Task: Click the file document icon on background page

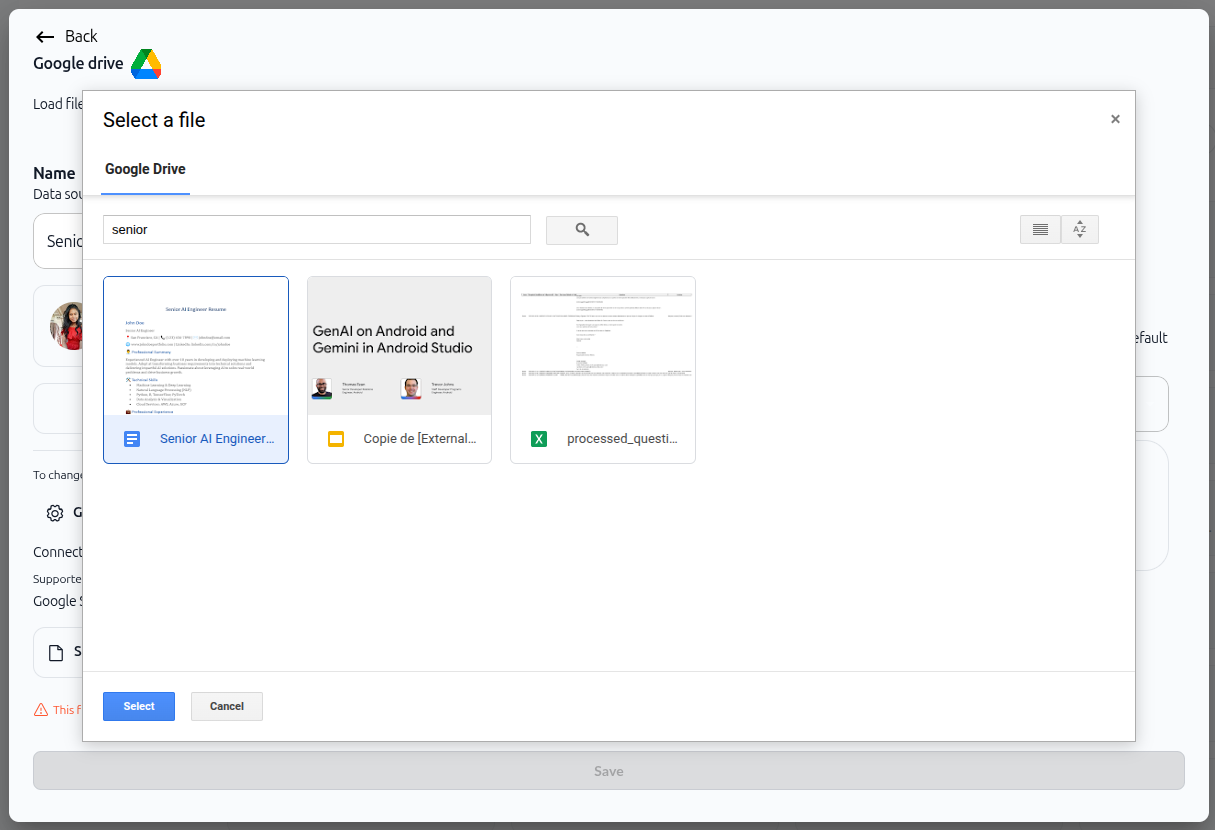Action: point(57,653)
